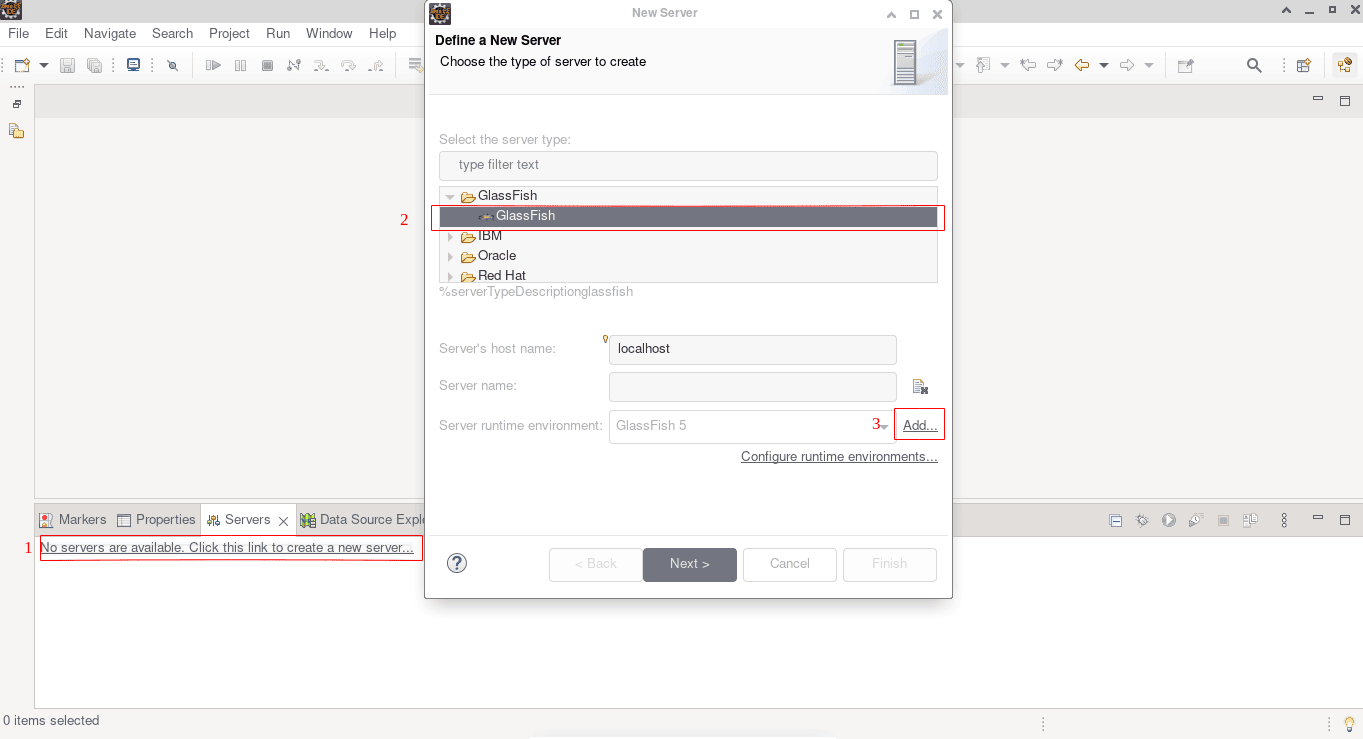Click the Server's host name field
This screenshot has height=739, width=1363.
tap(753, 349)
